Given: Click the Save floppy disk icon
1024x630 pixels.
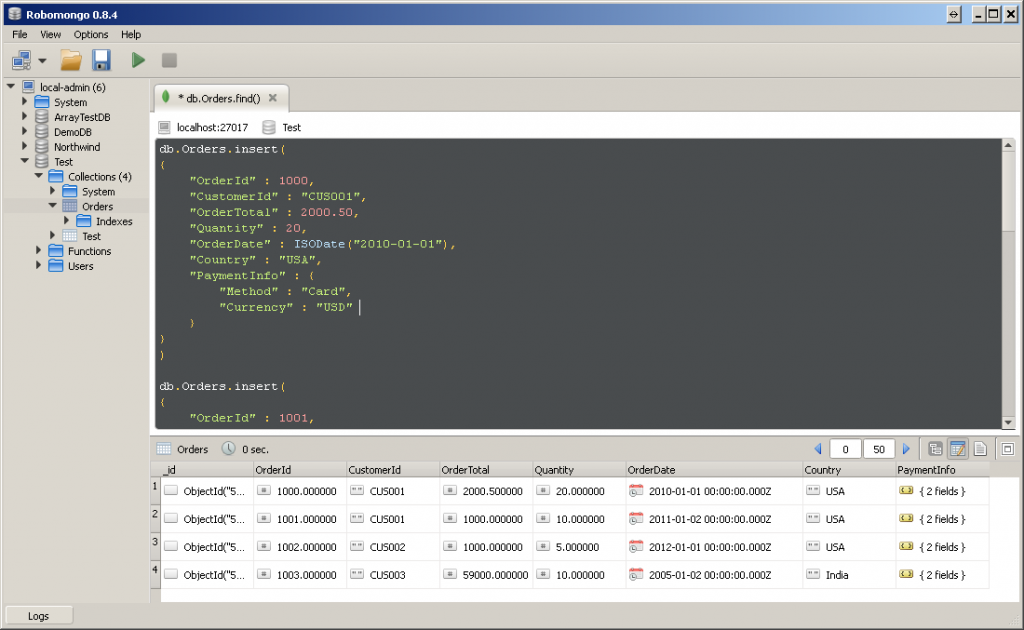Looking at the screenshot, I should tap(101, 60).
